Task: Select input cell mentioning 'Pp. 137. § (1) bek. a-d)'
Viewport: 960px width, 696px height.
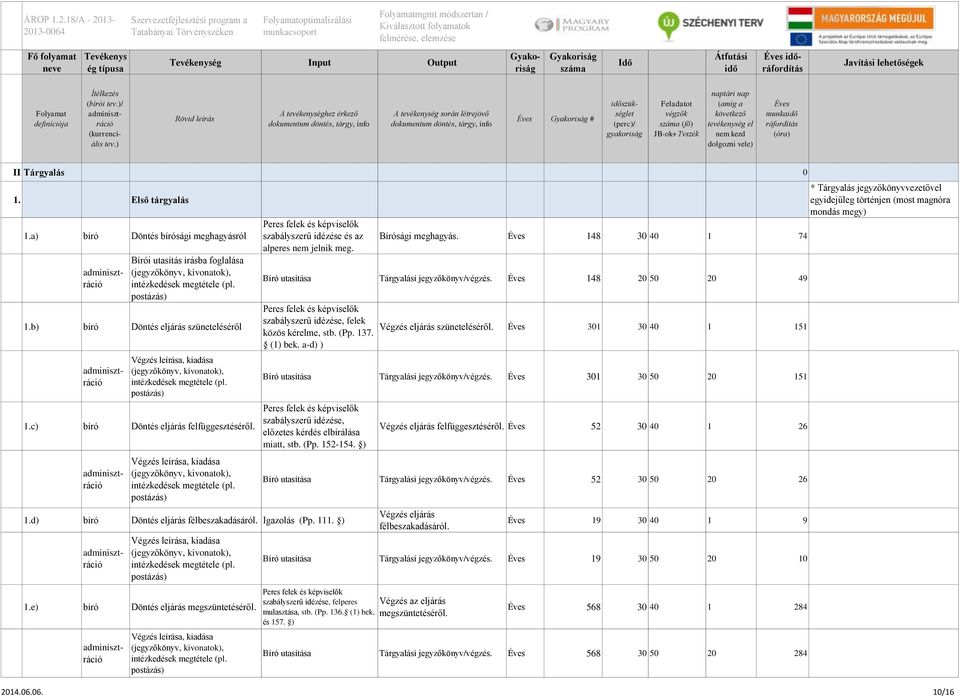Action: pos(320,327)
